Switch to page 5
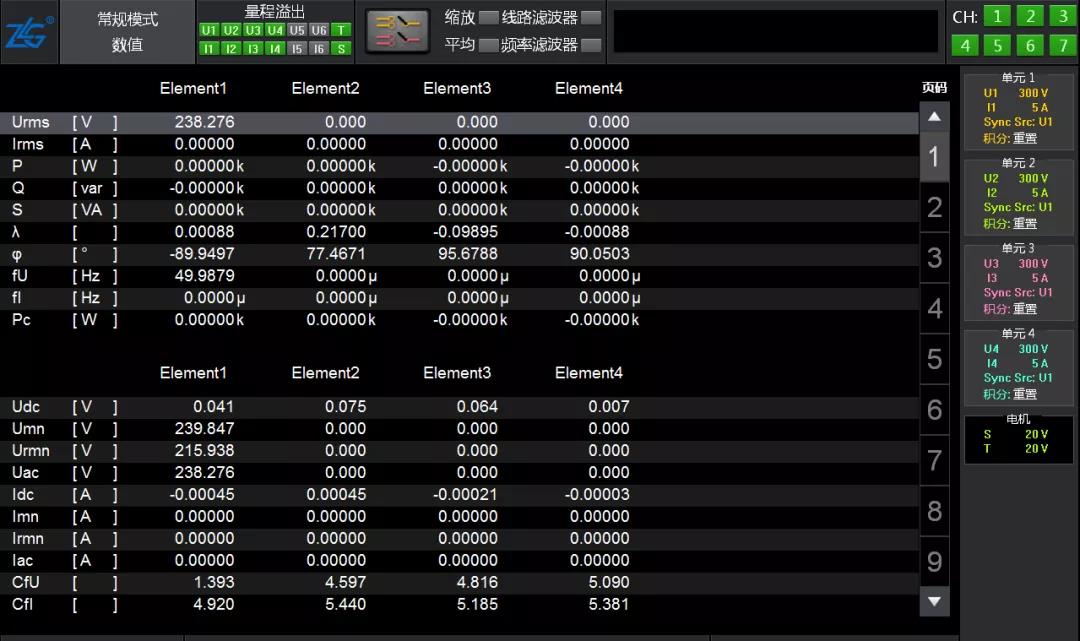The width and height of the screenshot is (1080, 641). point(934,359)
